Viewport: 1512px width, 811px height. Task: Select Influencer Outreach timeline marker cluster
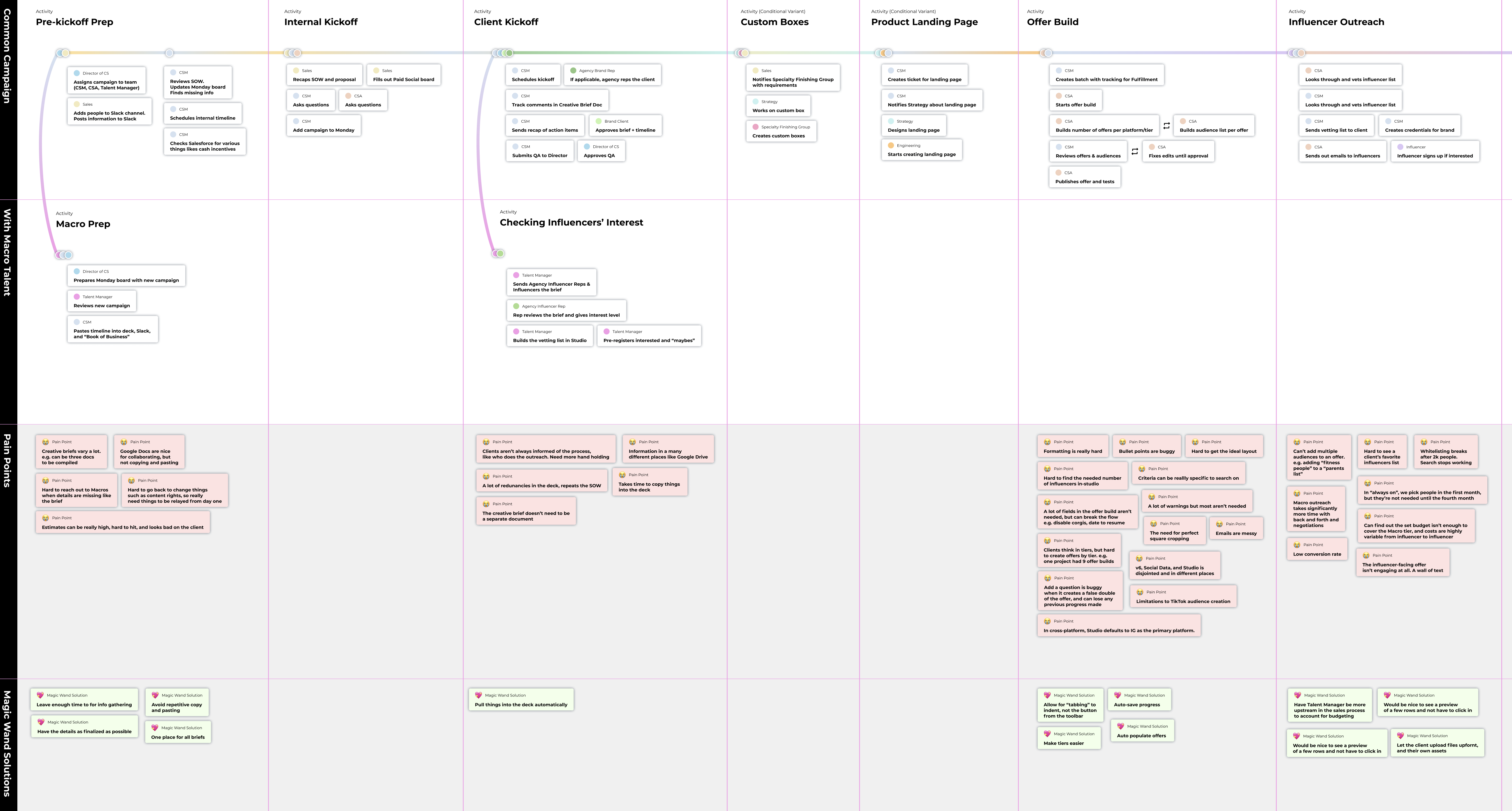1297,53
